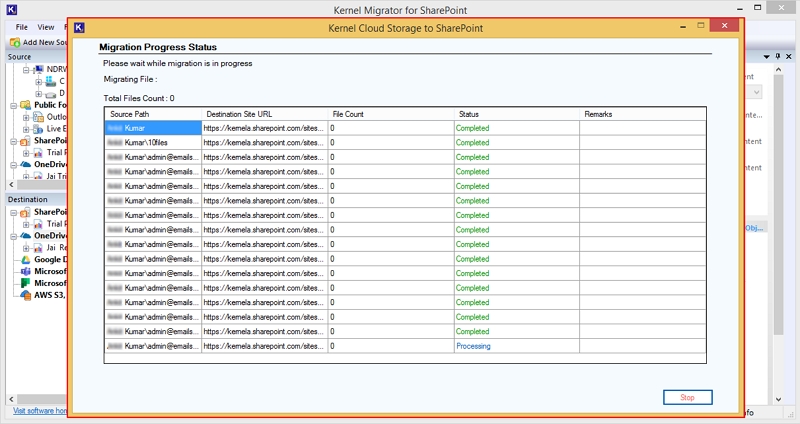
Task: Select the Google Drive icon in Destination tree
Action: [26, 260]
